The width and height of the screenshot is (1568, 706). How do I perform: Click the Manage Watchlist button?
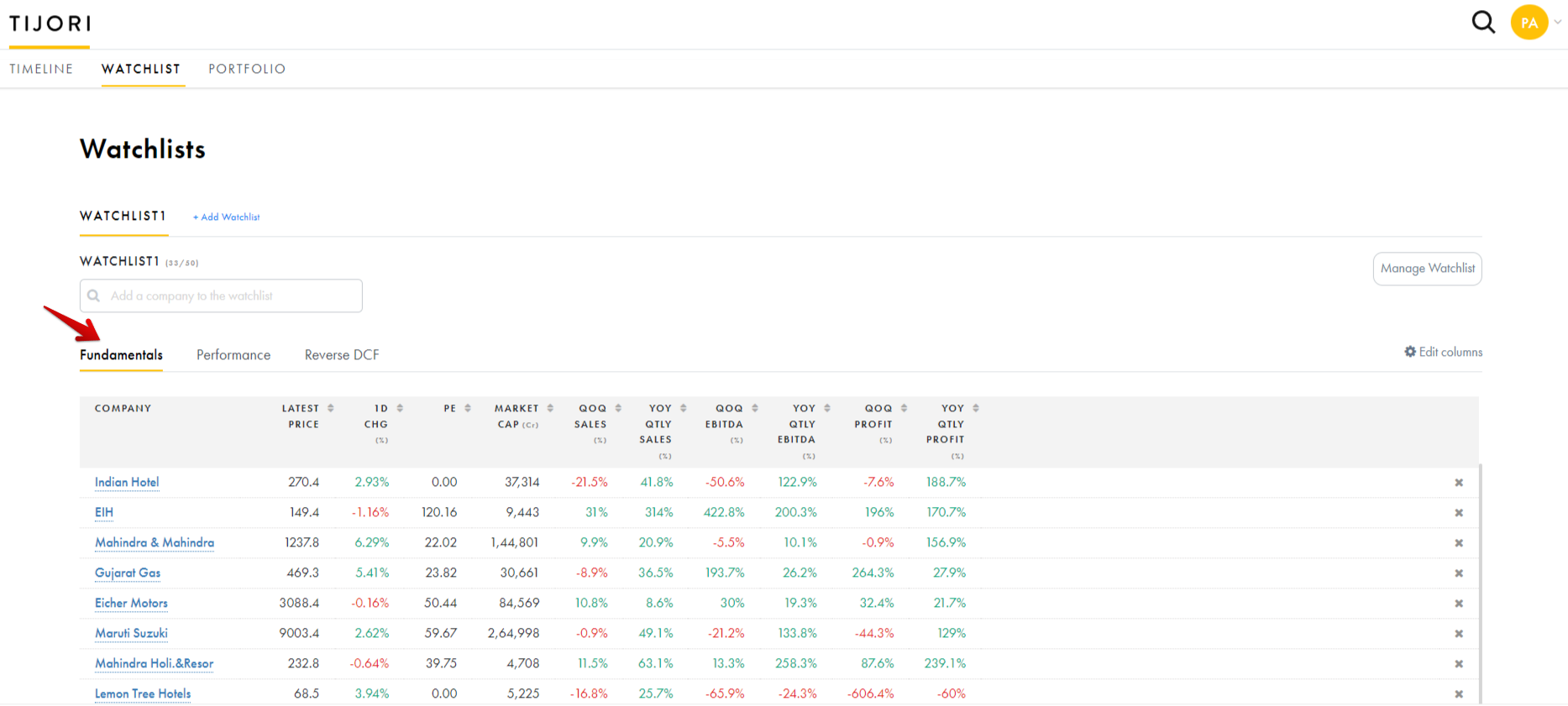[x=1427, y=269]
